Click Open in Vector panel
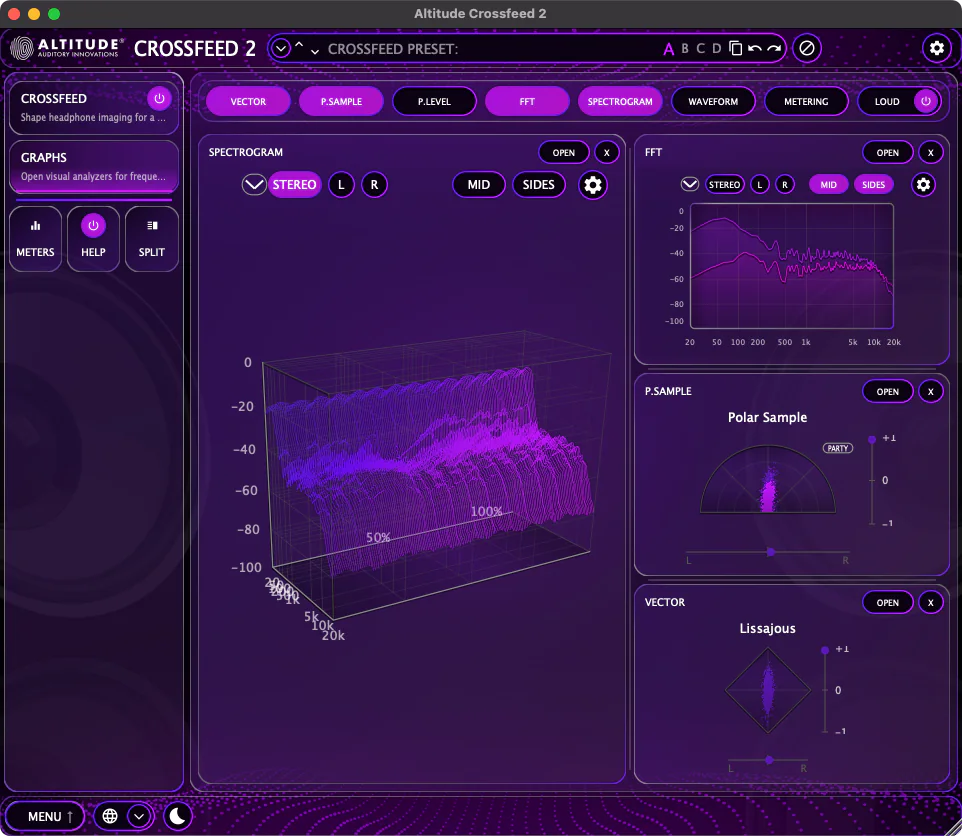 [888, 602]
